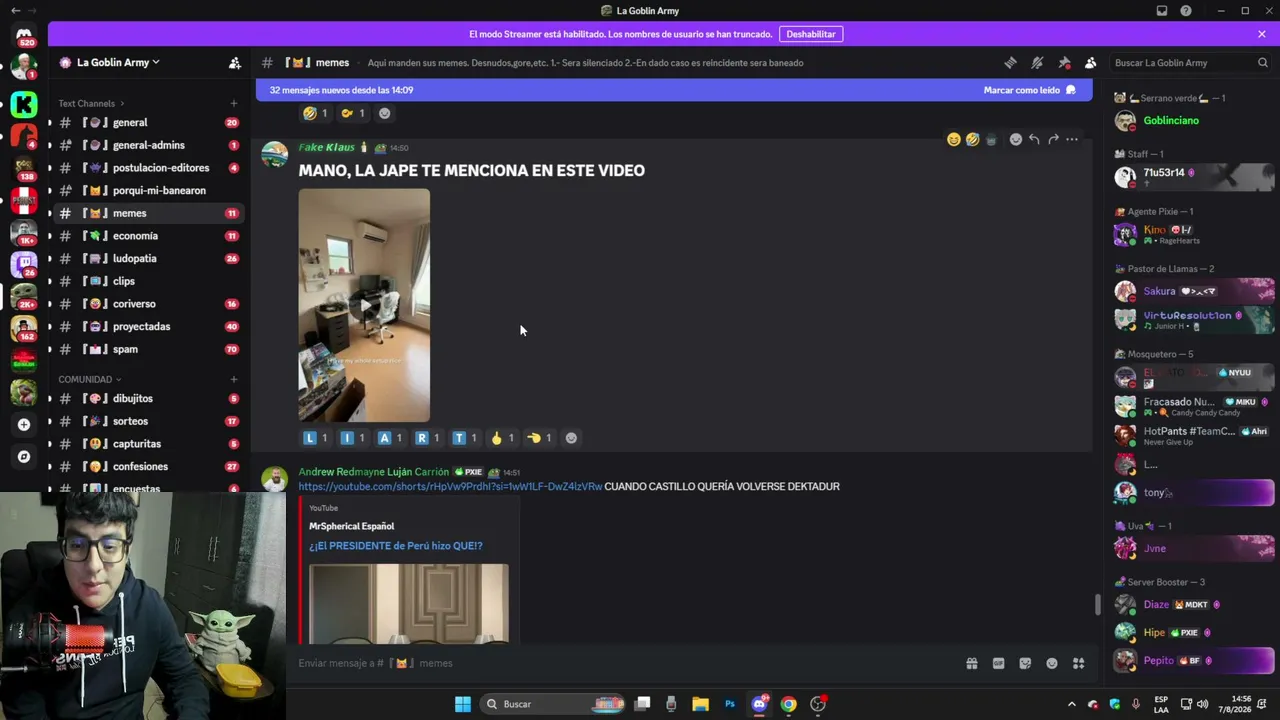
Task: Click Marcar como leído button
Action: (x=1029, y=90)
